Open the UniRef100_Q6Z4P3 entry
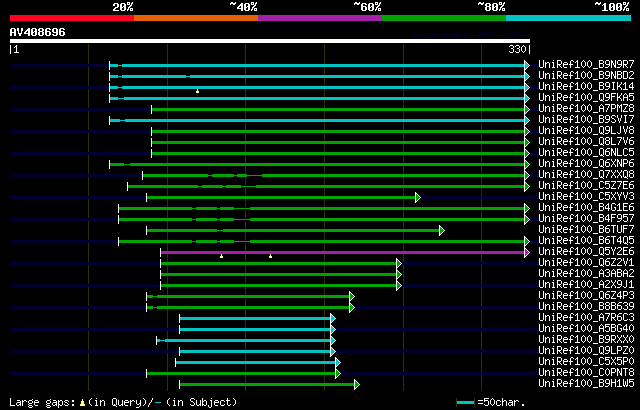This screenshot has height=410, width=640. point(586,296)
